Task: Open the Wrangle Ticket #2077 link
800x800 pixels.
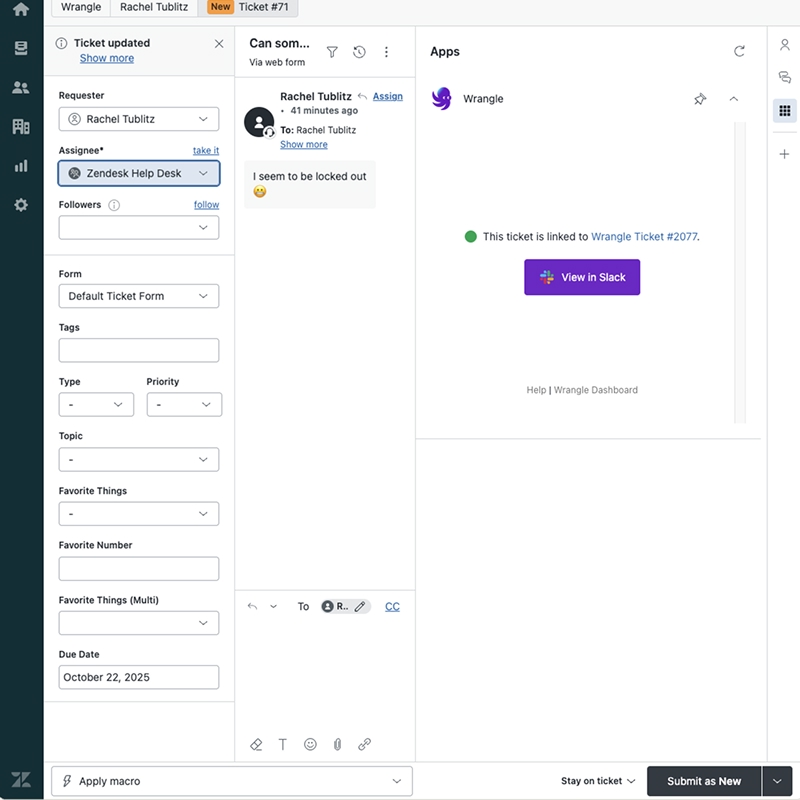Action: (x=644, y=237)
